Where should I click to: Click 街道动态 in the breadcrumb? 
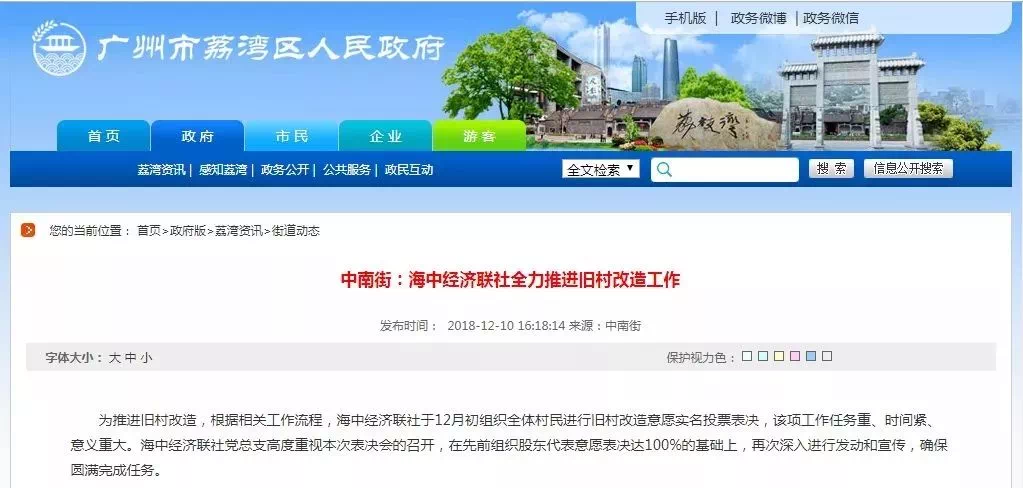(x=296, y=230)
